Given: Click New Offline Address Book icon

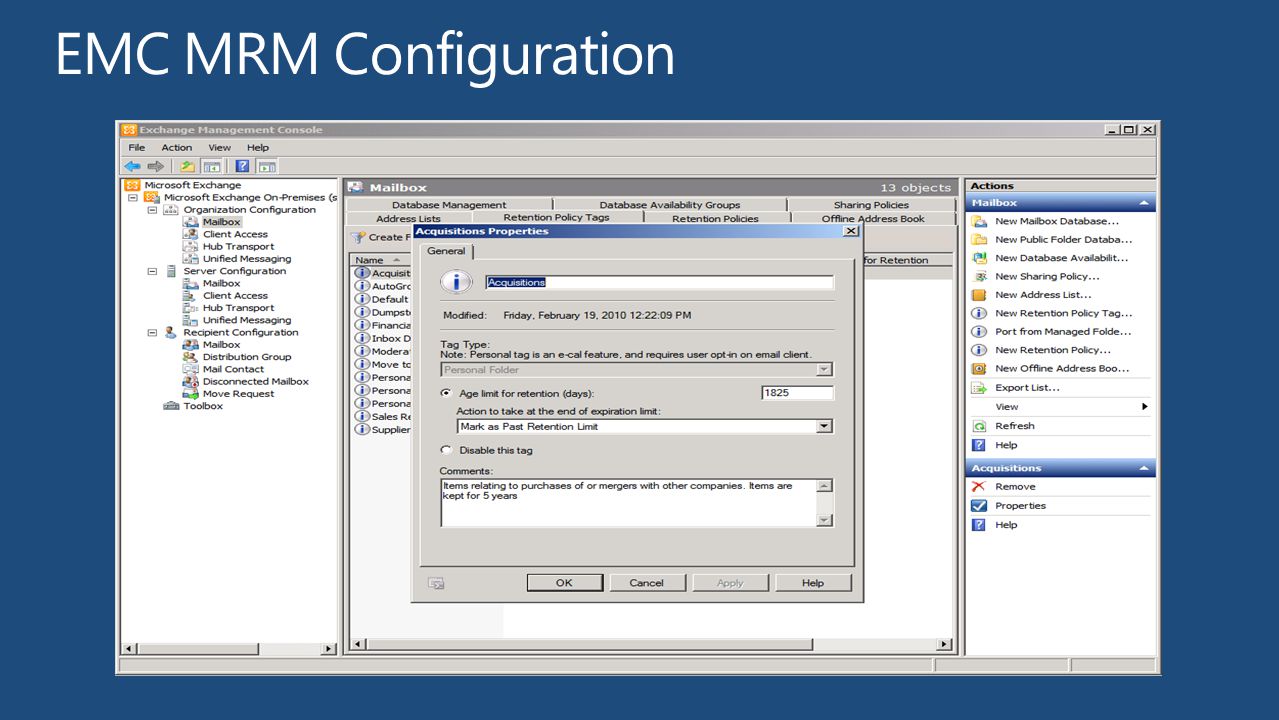Looking at the screenshot, I should click(x=980, y=369).
